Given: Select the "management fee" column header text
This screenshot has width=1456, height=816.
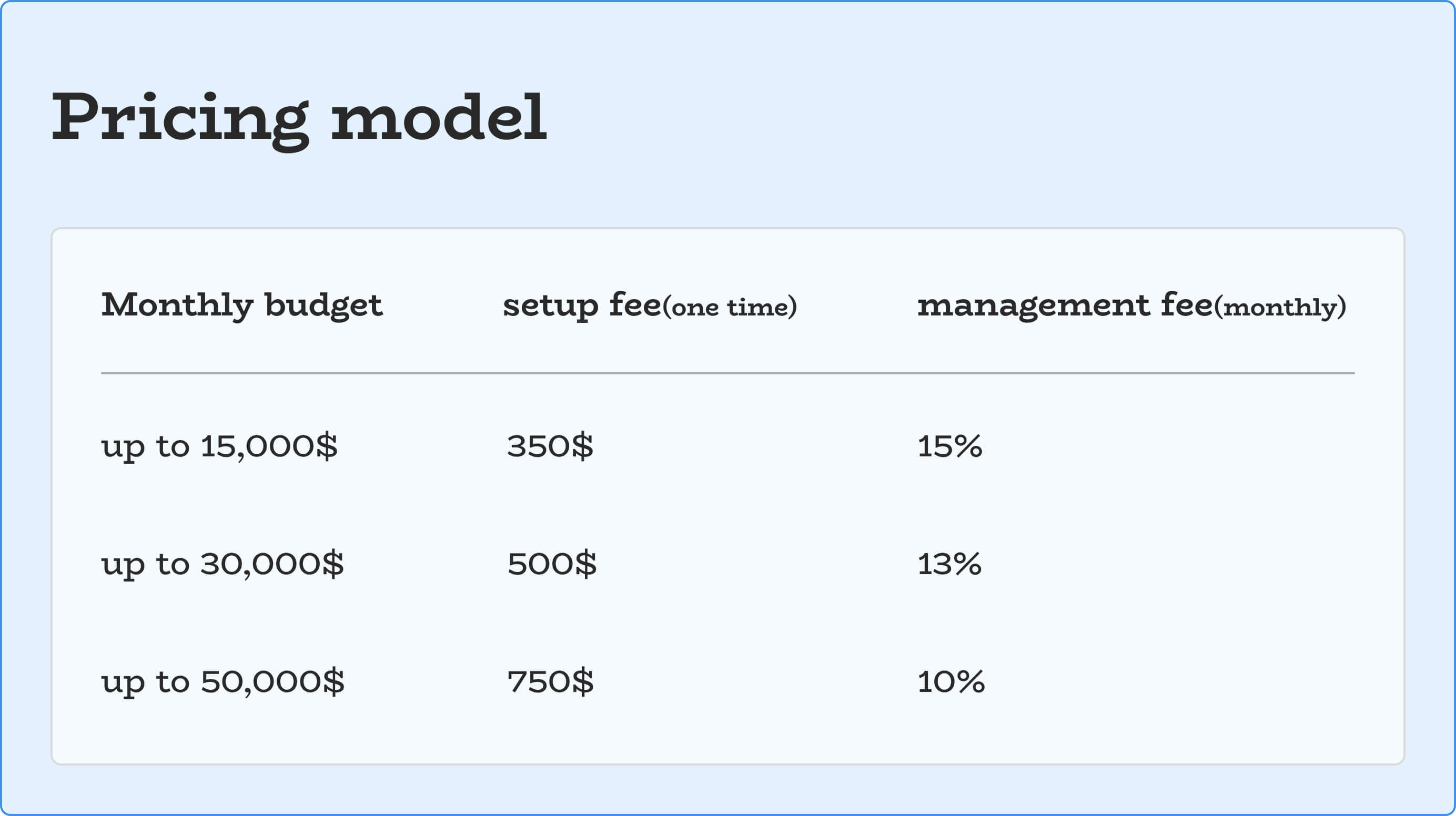Looking at the screenshot, I should (x=1064, y=305).
